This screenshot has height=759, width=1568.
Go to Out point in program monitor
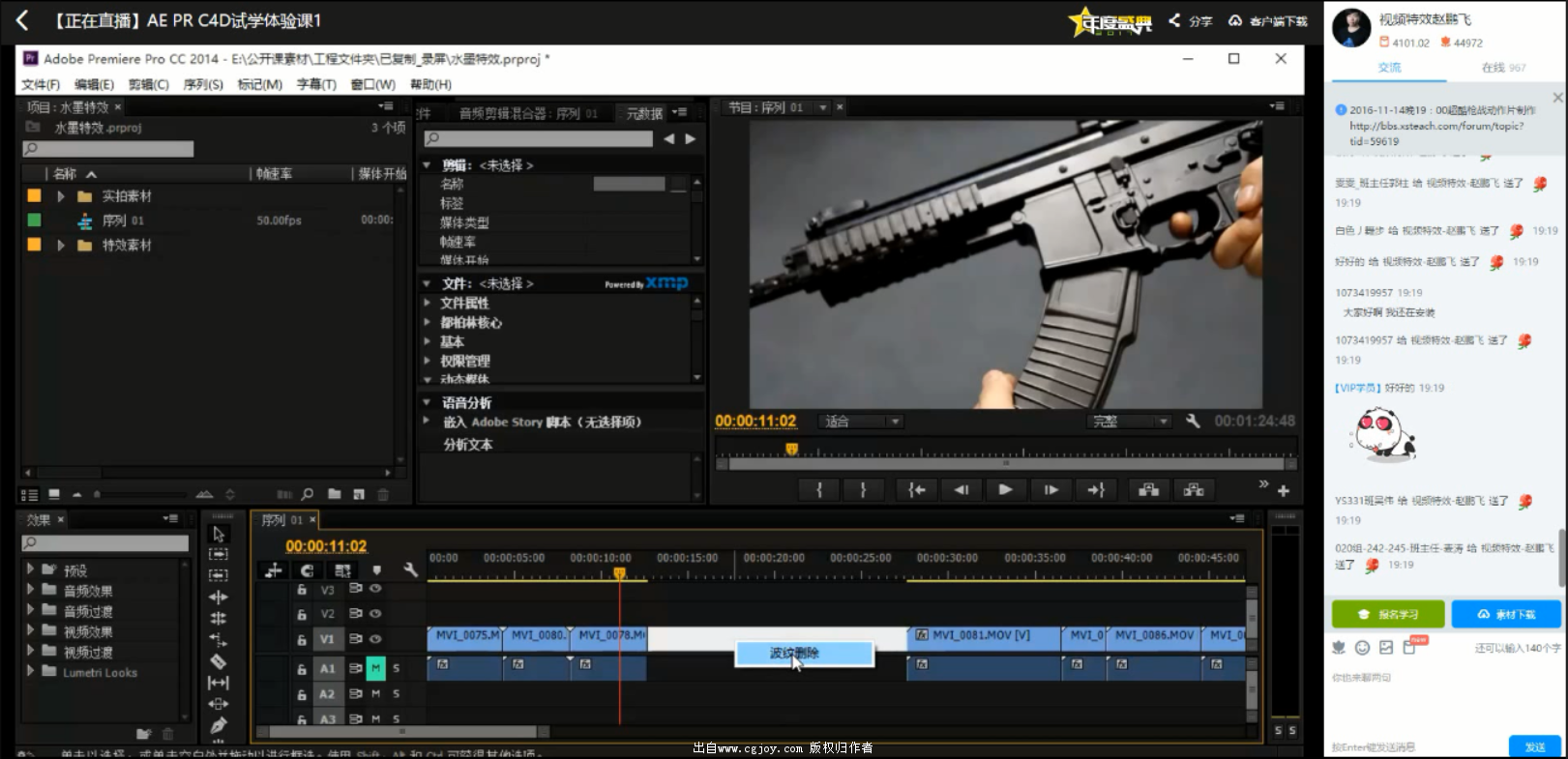1096,490
